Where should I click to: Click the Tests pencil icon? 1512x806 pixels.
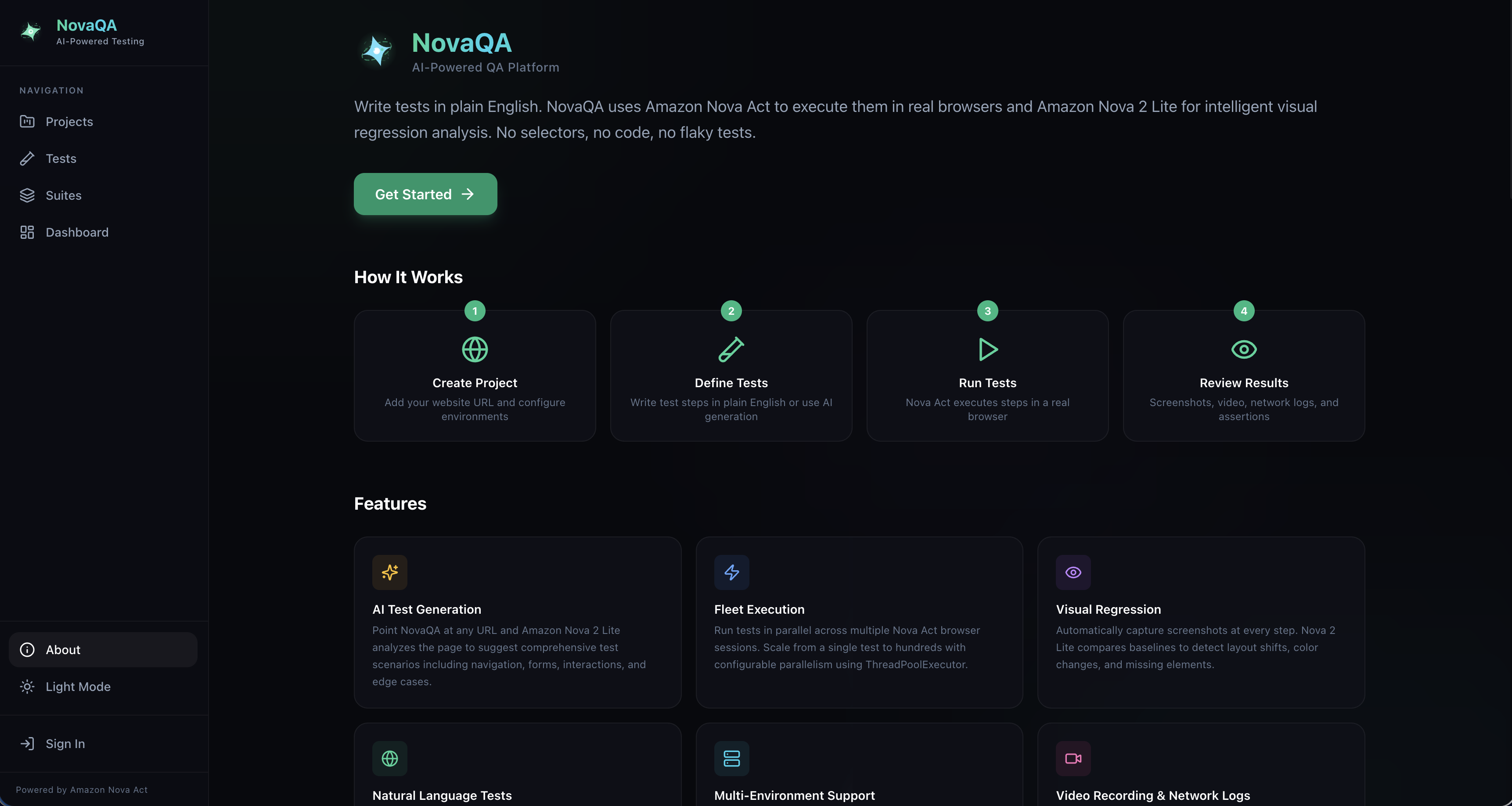(x=27, y=158)
